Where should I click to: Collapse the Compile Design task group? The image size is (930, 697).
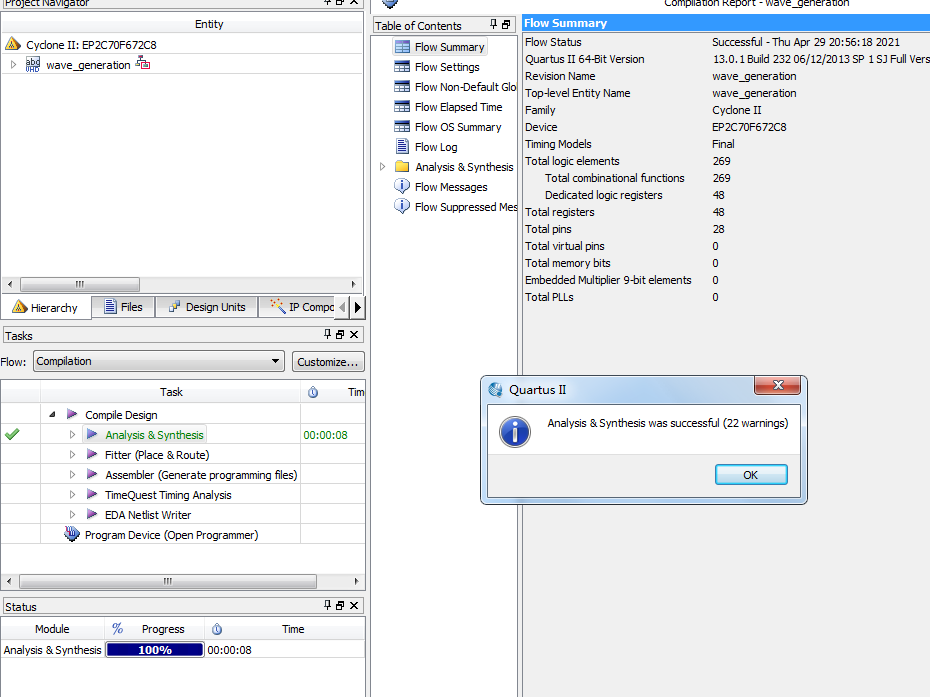coord(52,415)
